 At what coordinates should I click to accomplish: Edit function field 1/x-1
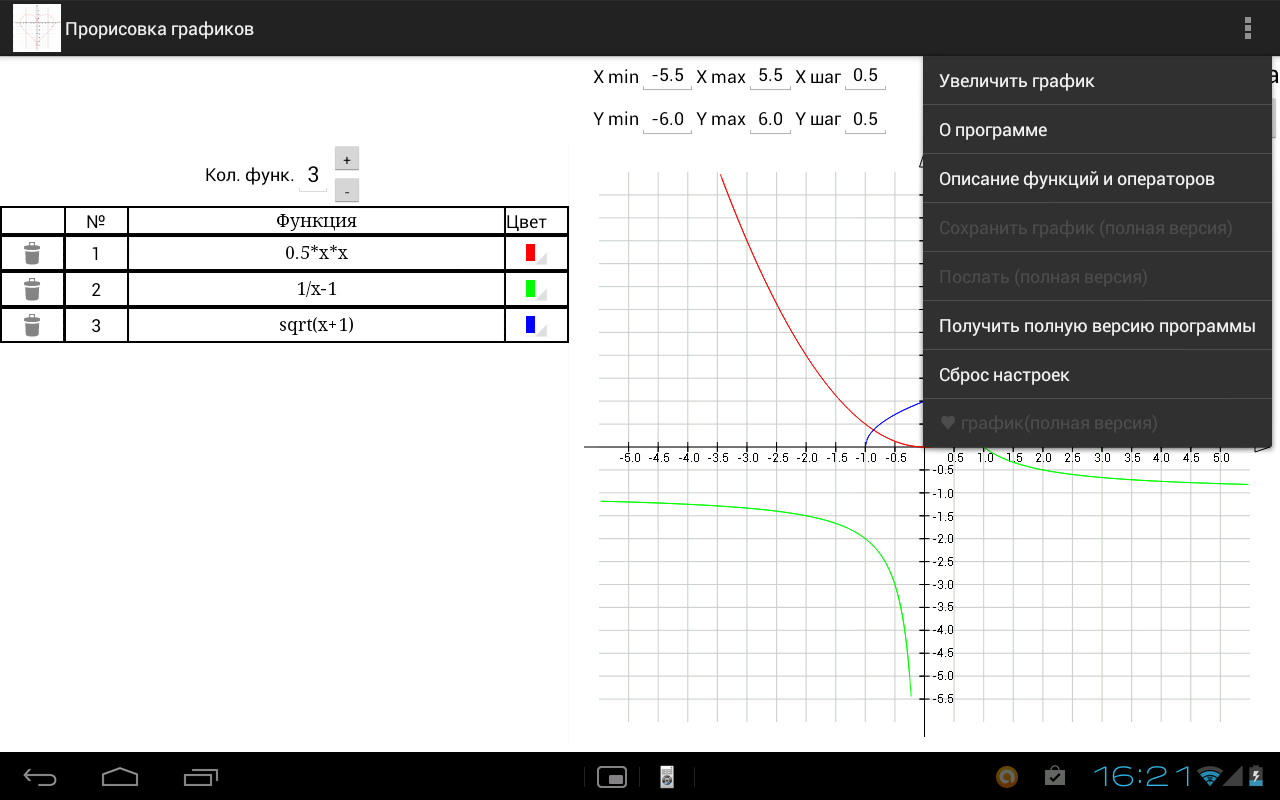point(316,290)
